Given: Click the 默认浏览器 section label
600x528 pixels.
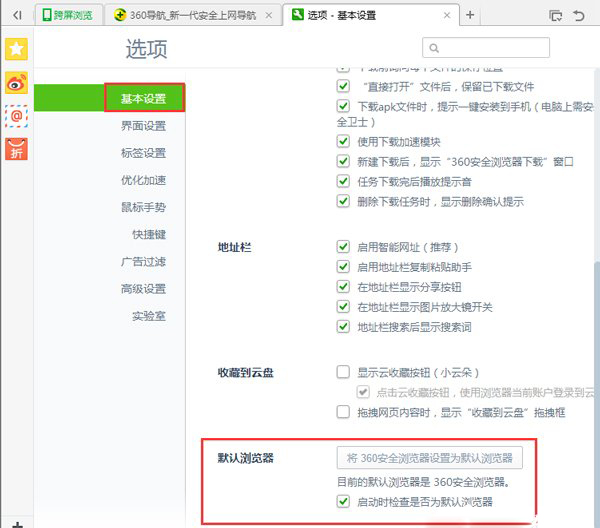Looking at the screenshot, I should 245,458.
